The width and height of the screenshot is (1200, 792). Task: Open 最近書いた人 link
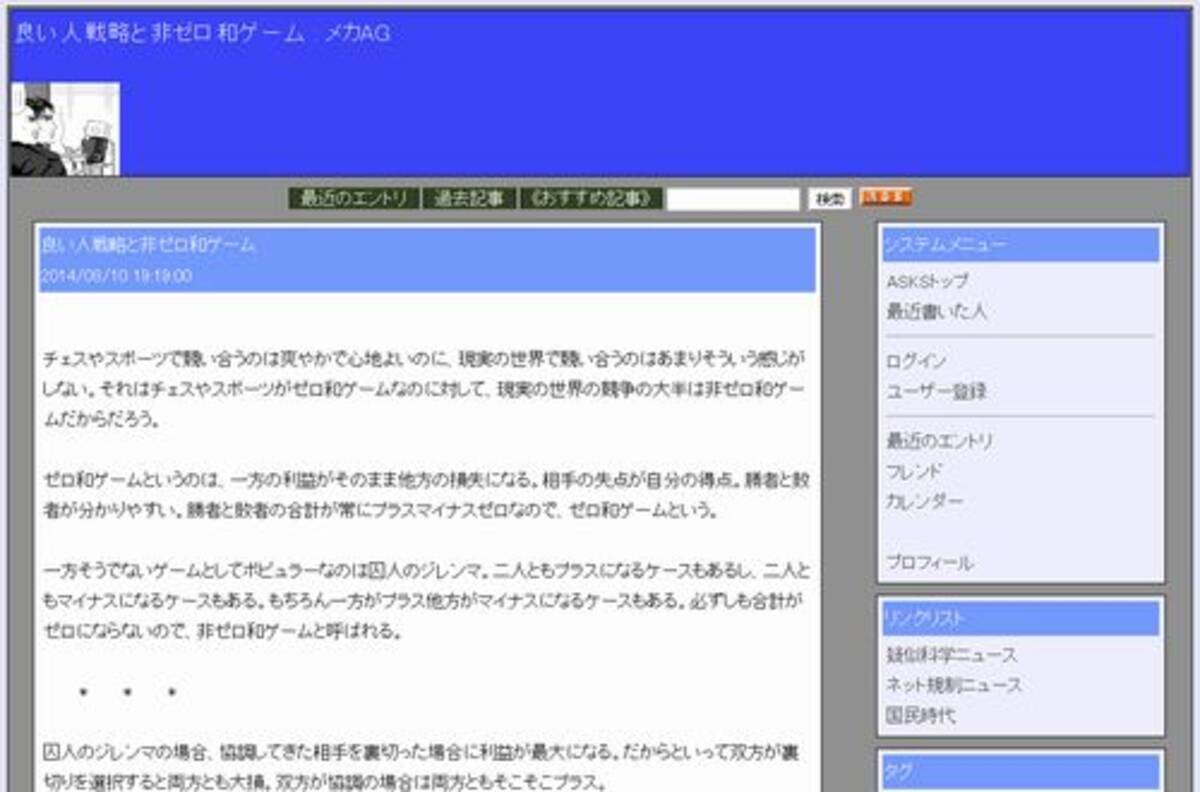[x=936, y=312]
